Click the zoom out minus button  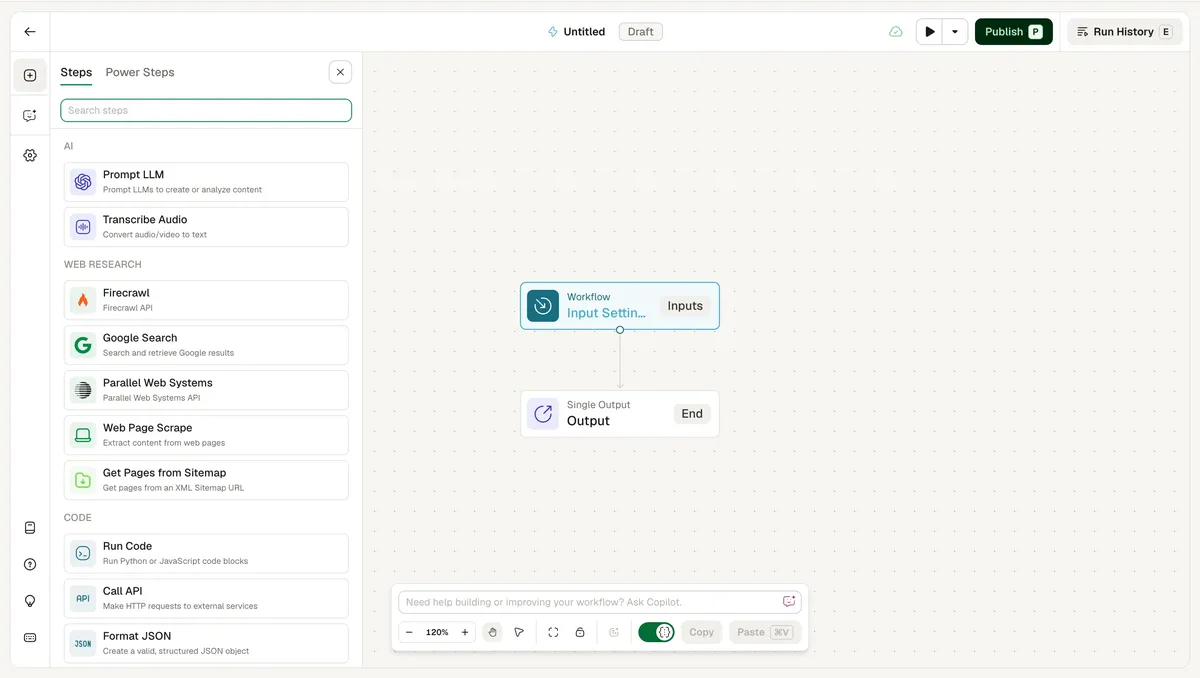click(x=409, y=632)
